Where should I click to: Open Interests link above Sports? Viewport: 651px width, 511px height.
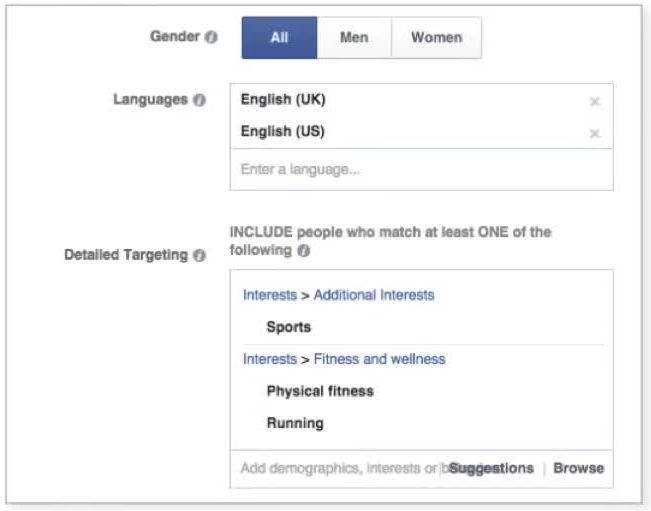pos(270,295)
